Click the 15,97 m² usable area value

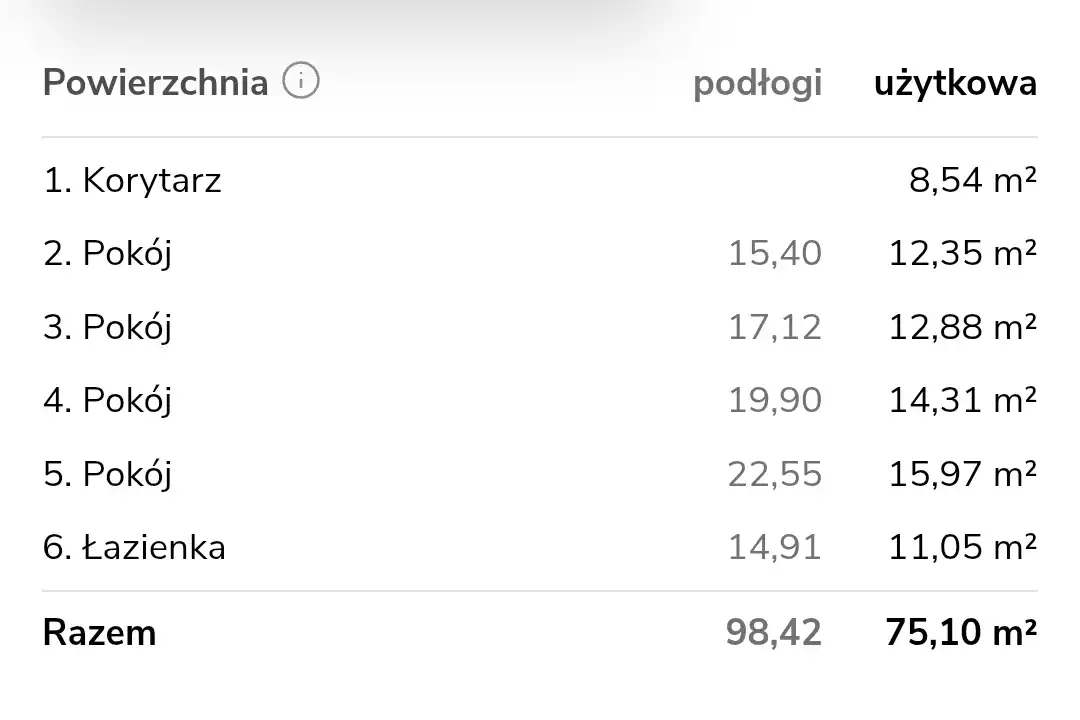[x=962, y=474]
